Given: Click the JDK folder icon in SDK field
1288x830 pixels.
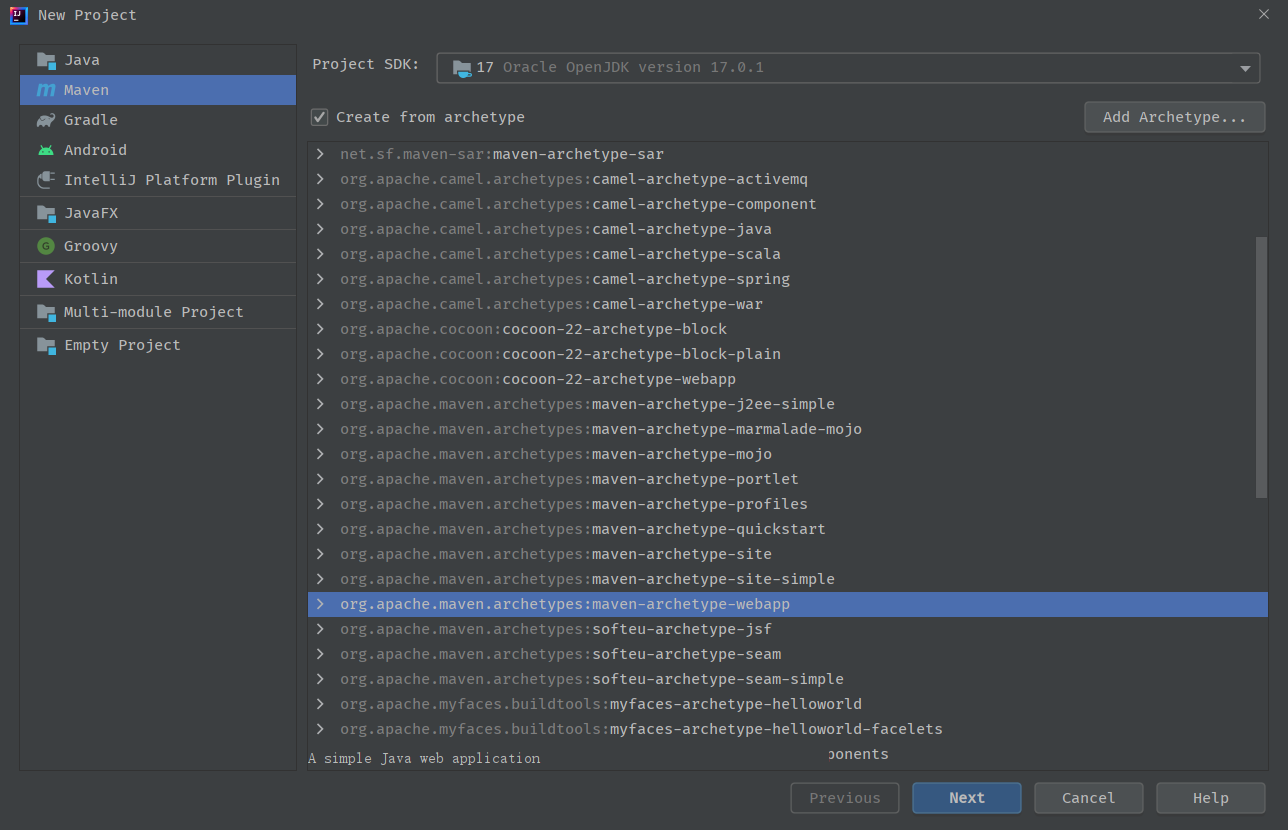Looking at the screenshot, I should [x=462, y=68].
